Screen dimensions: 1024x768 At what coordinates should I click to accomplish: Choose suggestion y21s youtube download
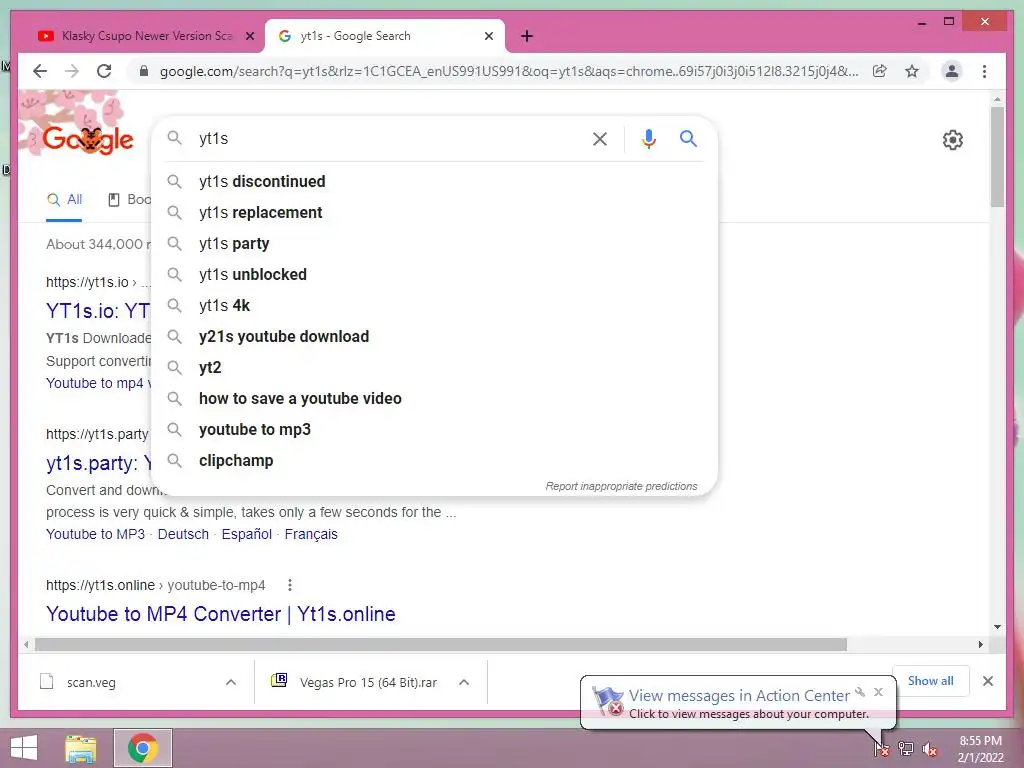434,336
